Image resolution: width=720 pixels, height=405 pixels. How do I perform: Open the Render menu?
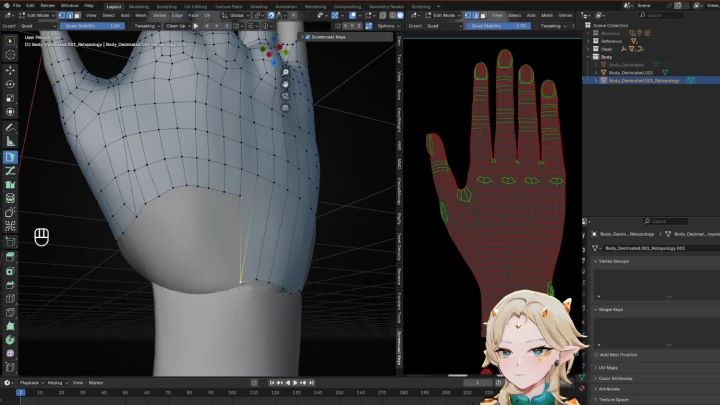[48, 6]
